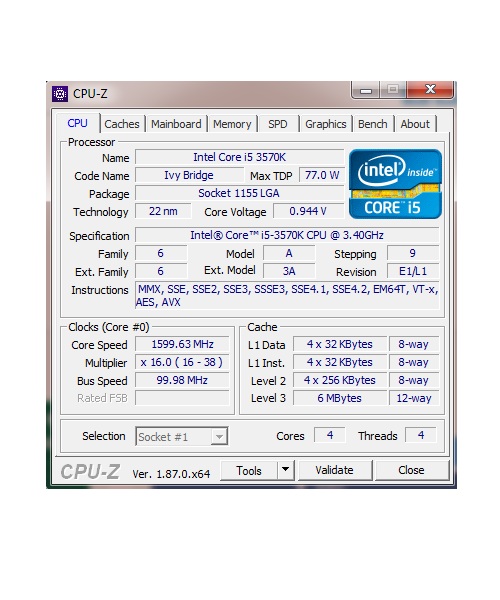Click the Core Voltage value '0.944 V'
This screenshot has width=500, height=600.
click(308, 211)
